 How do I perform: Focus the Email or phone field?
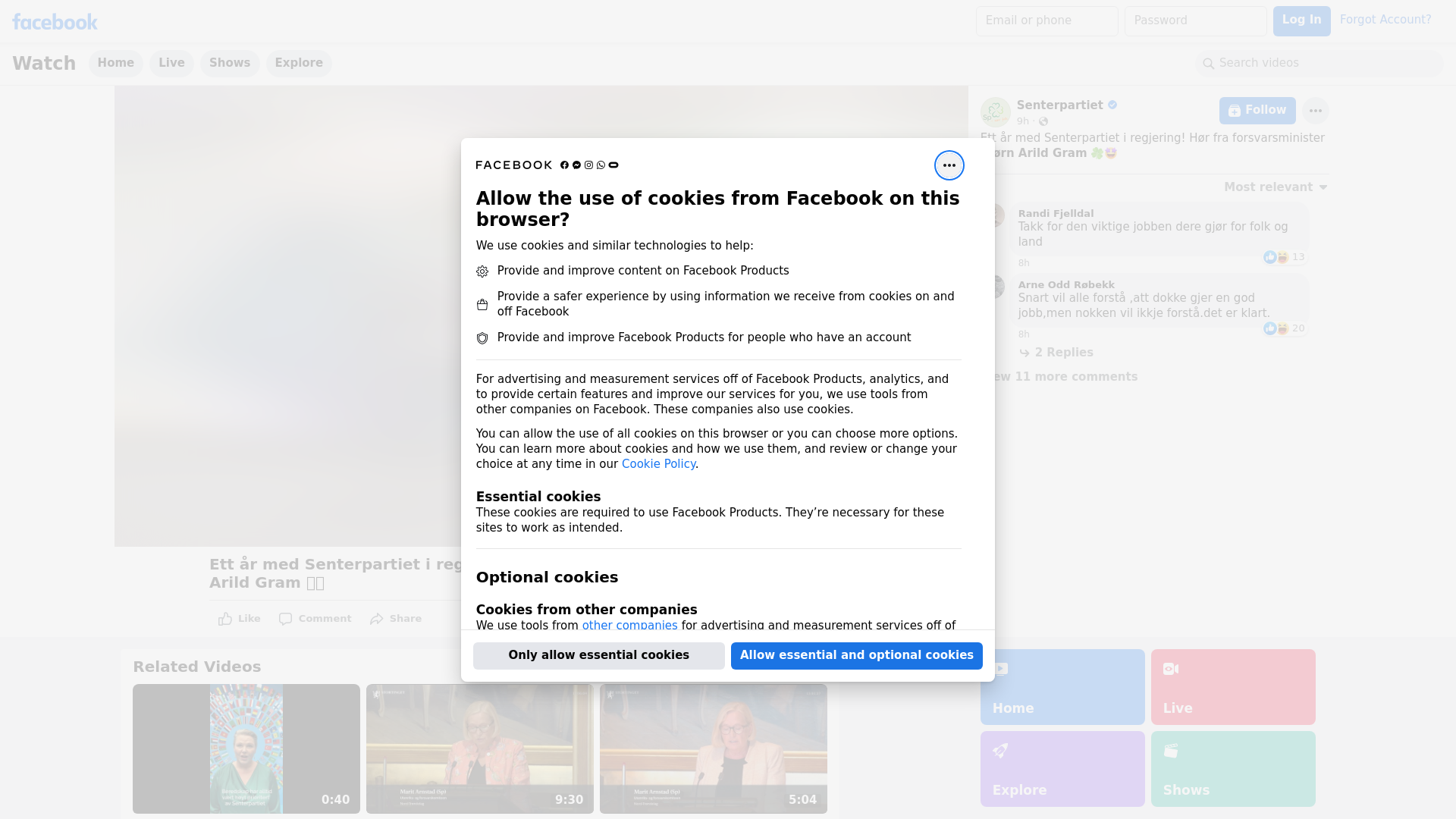pyautogui.click(x=1046, y=21)
